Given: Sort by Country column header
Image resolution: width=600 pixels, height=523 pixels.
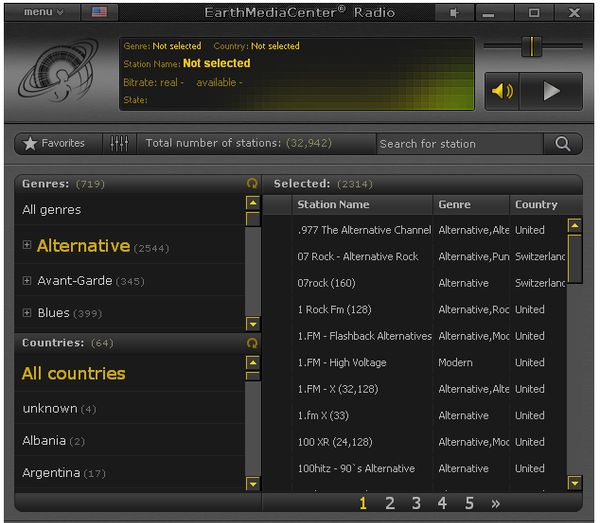Looking at the screenshot, I should point(546,205).
